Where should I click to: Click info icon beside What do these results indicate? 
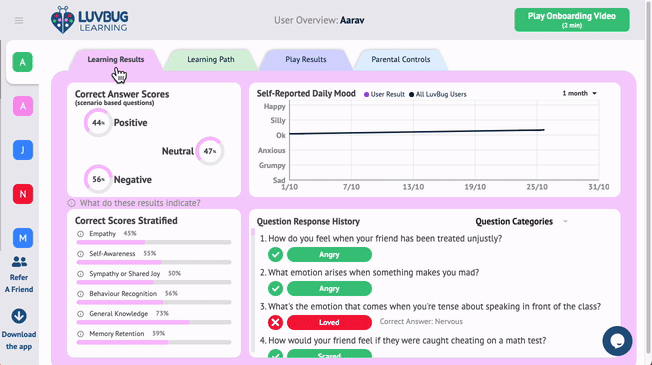(x=72, y=203)
